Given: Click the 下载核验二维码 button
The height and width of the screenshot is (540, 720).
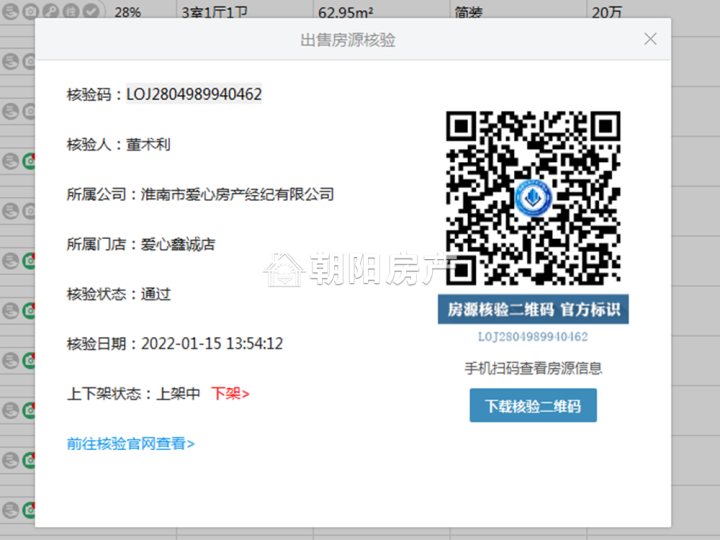Looking at the screenshot, I should [533, 405].
